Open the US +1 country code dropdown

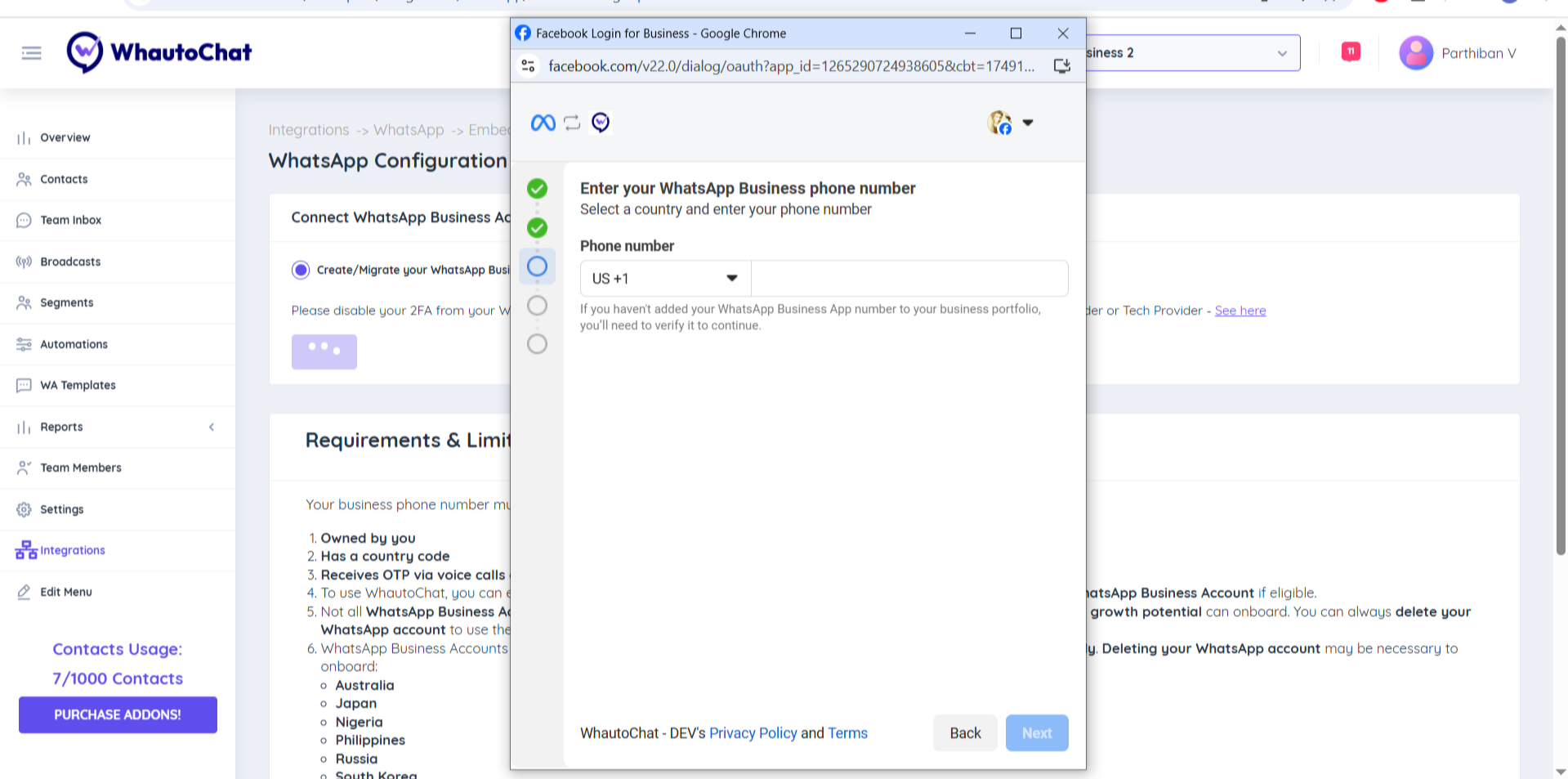click(x=665, y=279)
